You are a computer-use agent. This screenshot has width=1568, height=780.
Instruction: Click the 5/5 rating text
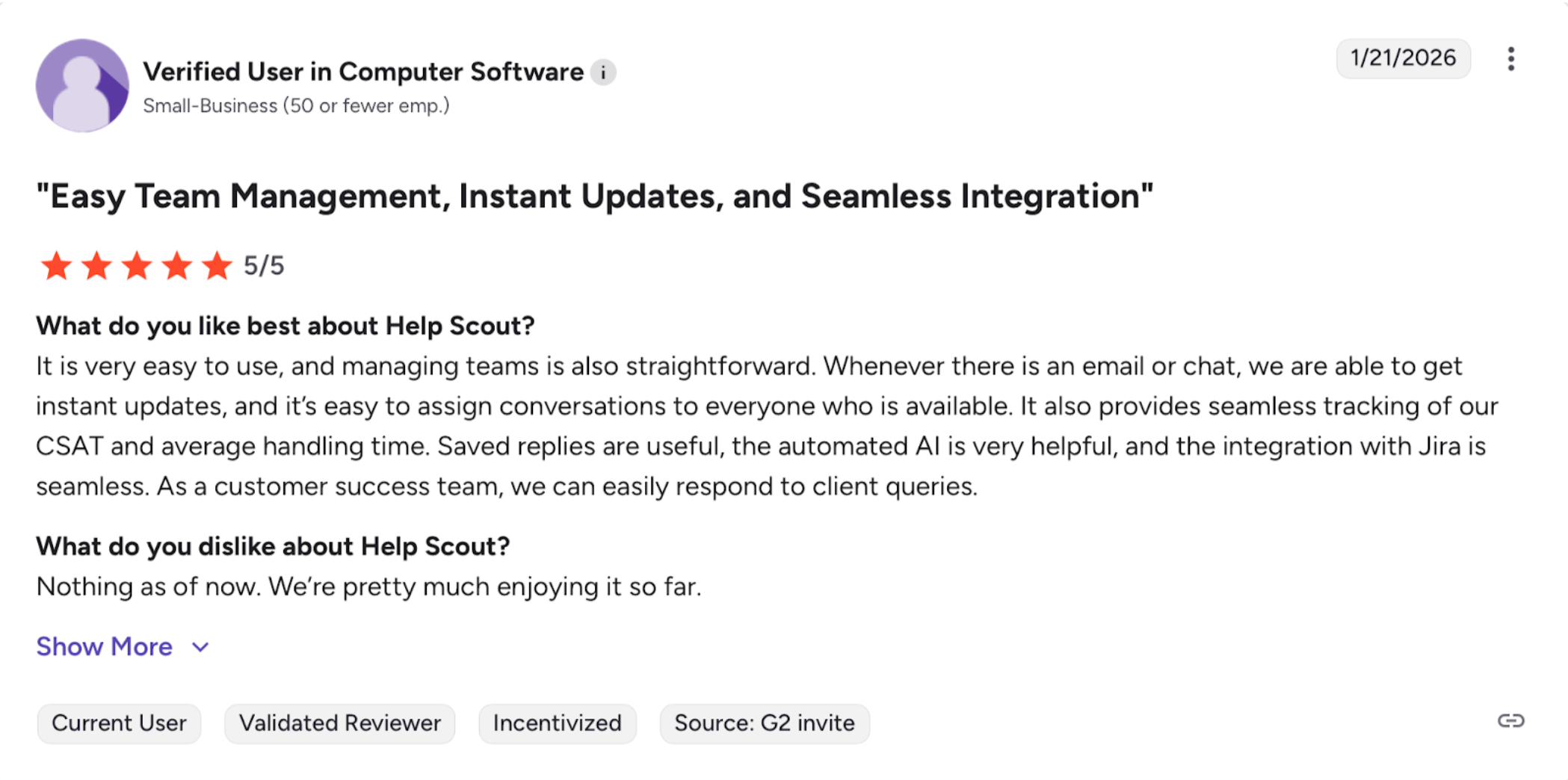[264, 266]
